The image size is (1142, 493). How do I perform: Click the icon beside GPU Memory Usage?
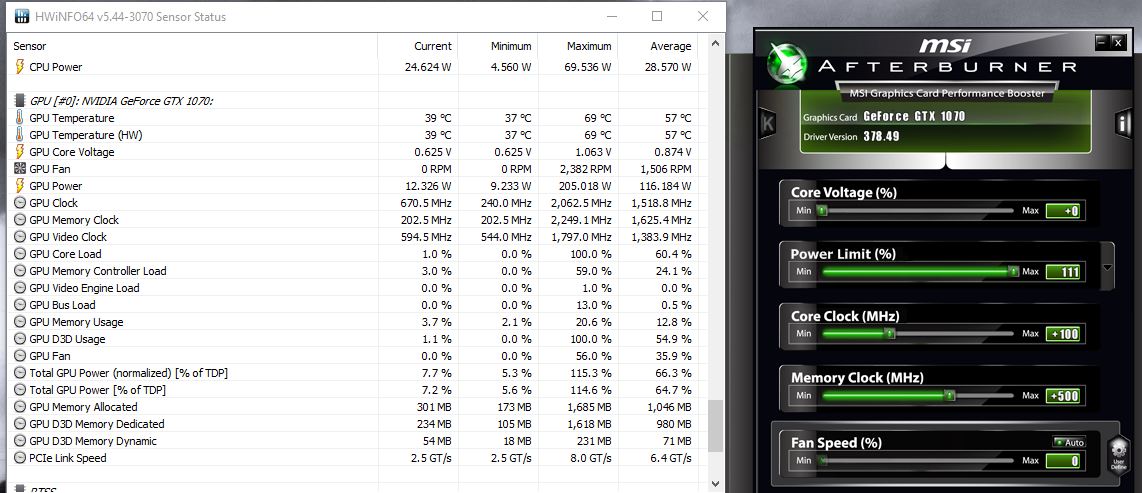pyautogui.click(x=20, y=322)
